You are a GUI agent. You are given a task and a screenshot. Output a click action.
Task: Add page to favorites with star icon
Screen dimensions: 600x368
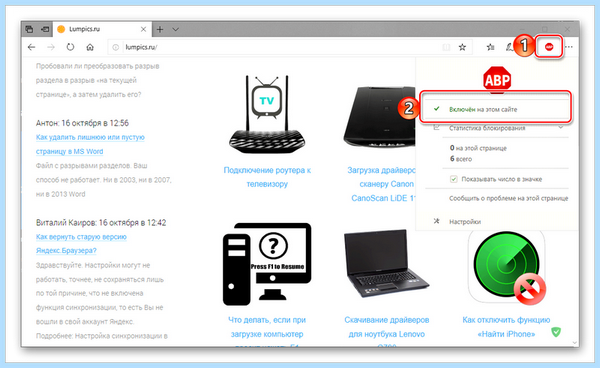click(462, 47)
